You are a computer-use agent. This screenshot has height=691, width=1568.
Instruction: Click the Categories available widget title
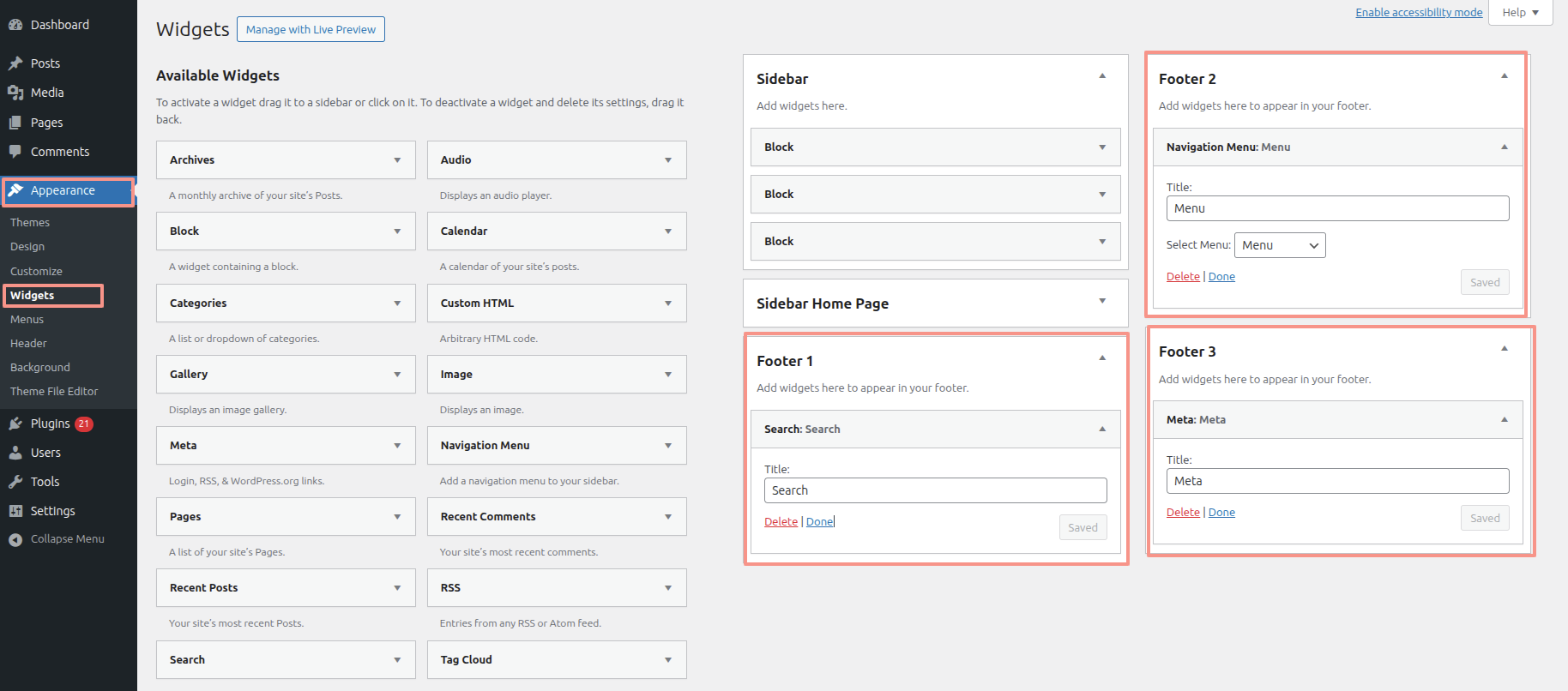pos(198,303)
